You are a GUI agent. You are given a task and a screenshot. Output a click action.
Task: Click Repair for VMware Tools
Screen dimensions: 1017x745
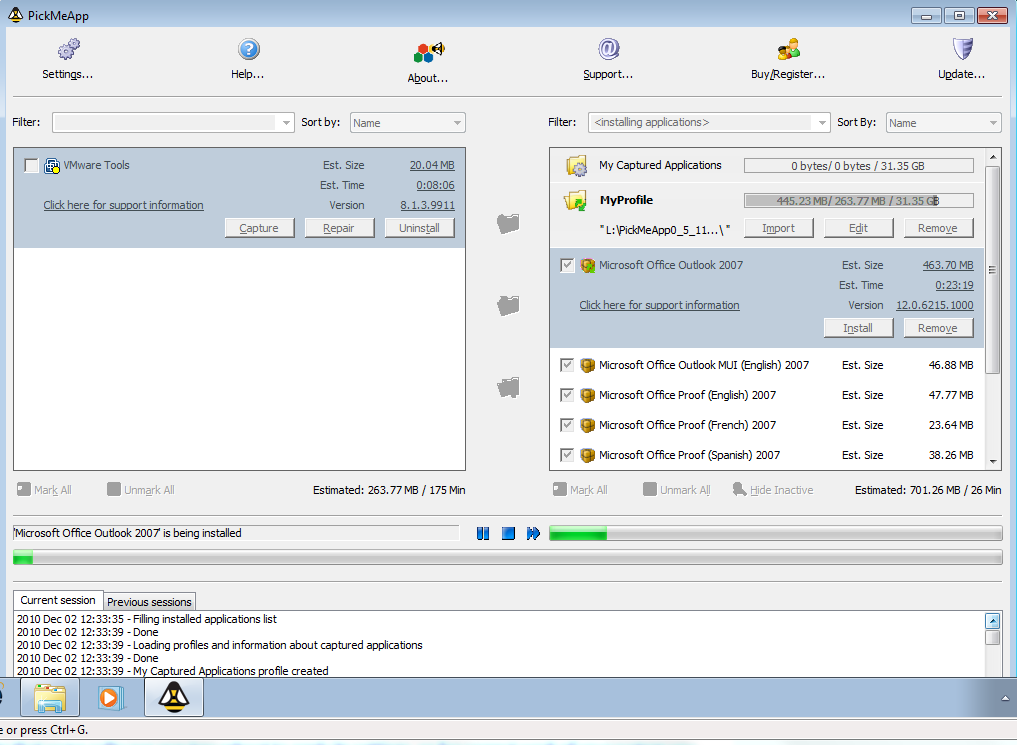(339, 228)
